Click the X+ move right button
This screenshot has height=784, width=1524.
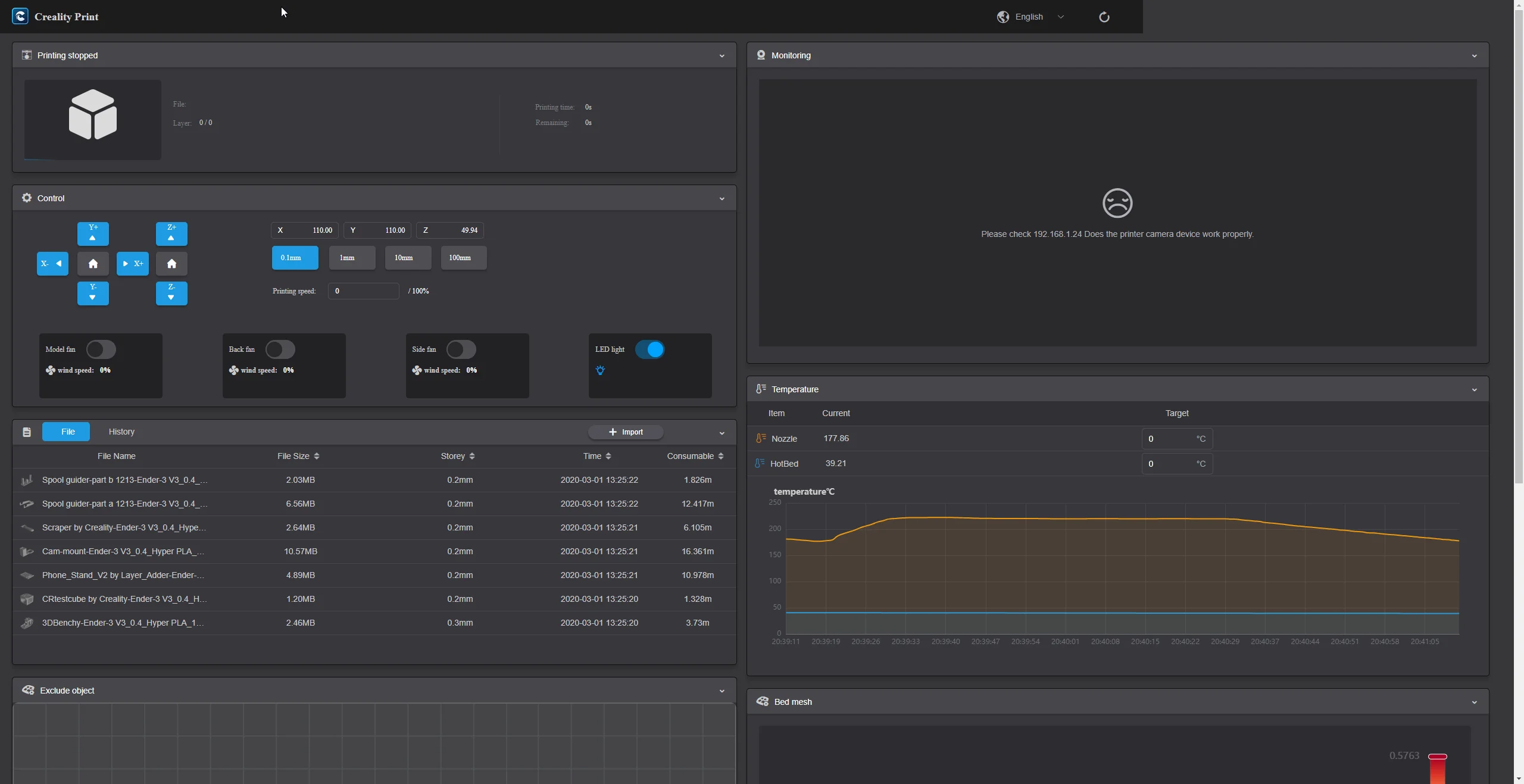tap(132, 264)
